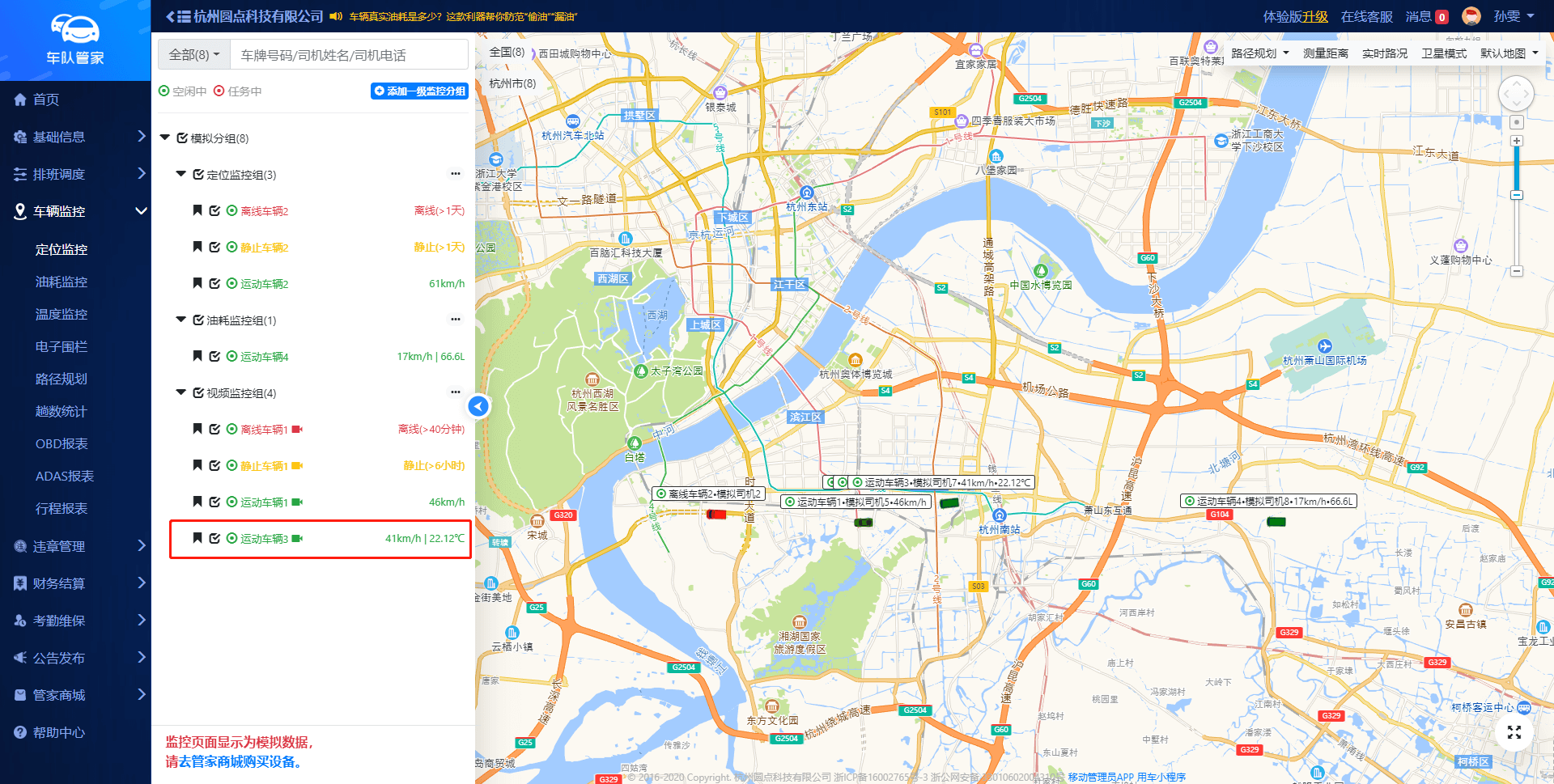Open the 消息 notifications badge
This screenshot has height=784, width=1554.
click(1441, 17)
